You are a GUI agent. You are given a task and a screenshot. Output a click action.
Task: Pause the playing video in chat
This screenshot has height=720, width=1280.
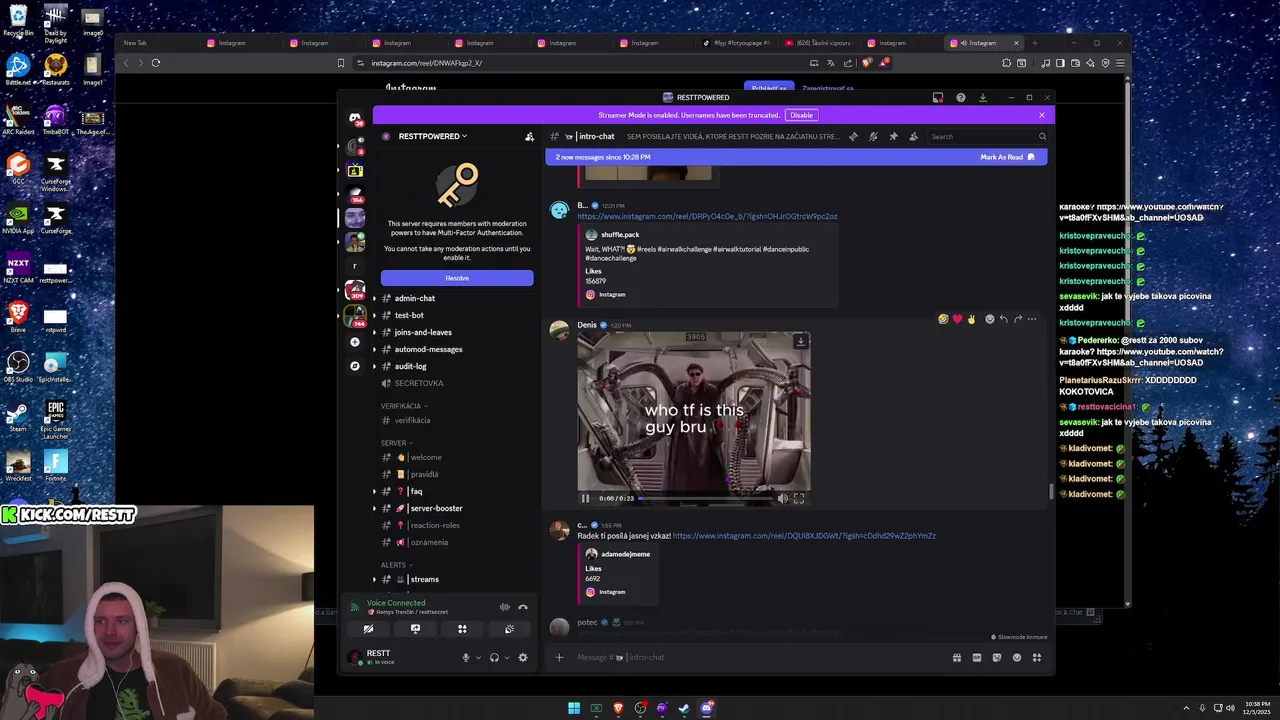pyautogui.click(x=586, y=498)
